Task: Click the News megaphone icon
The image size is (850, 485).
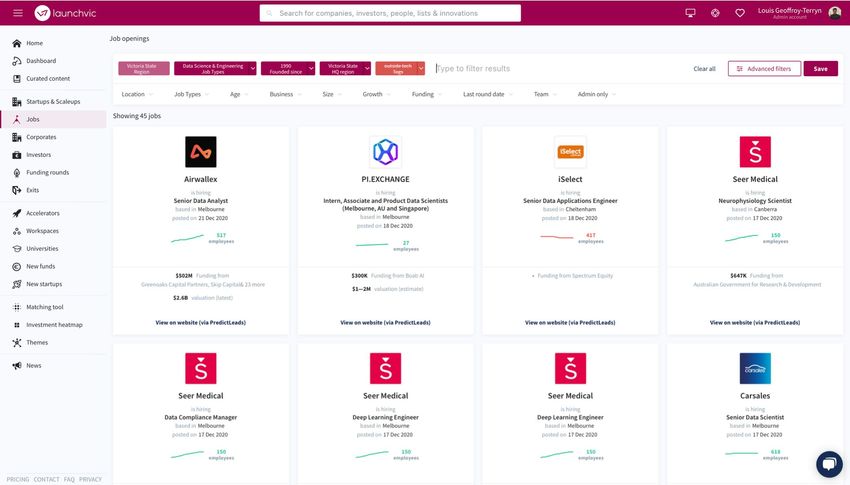Action: pyautogui.click(x=17, y=366)
